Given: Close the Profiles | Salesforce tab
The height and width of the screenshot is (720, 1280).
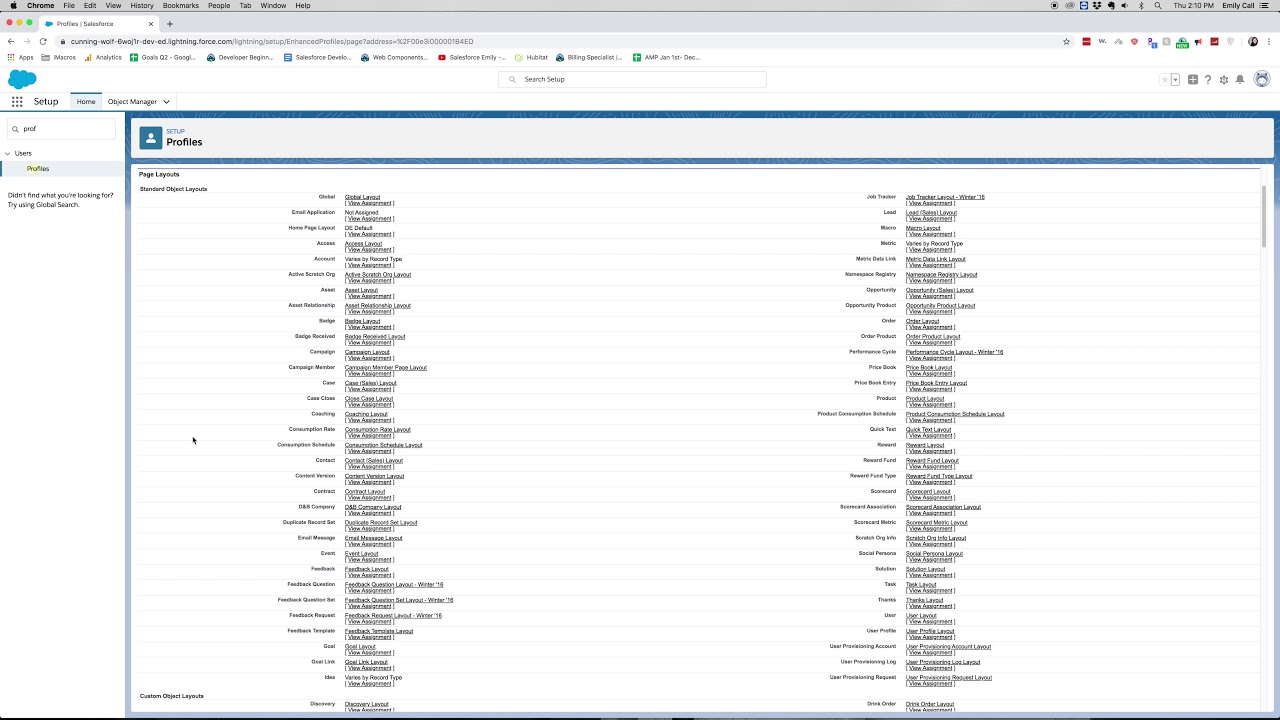Looking at the screenshot, I should click(153, 23).
